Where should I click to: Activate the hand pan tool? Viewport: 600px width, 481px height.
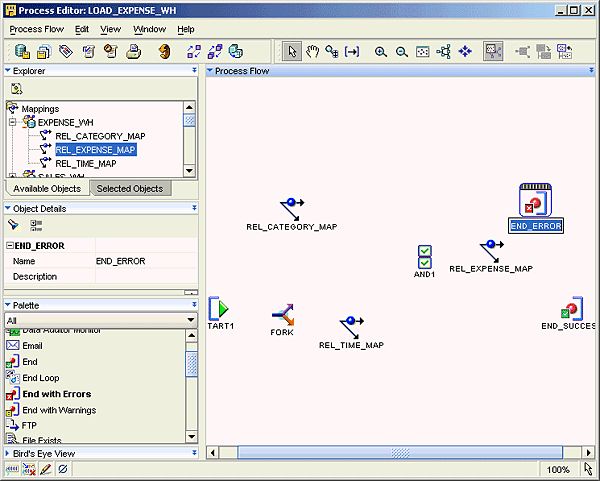pos(312,51)
